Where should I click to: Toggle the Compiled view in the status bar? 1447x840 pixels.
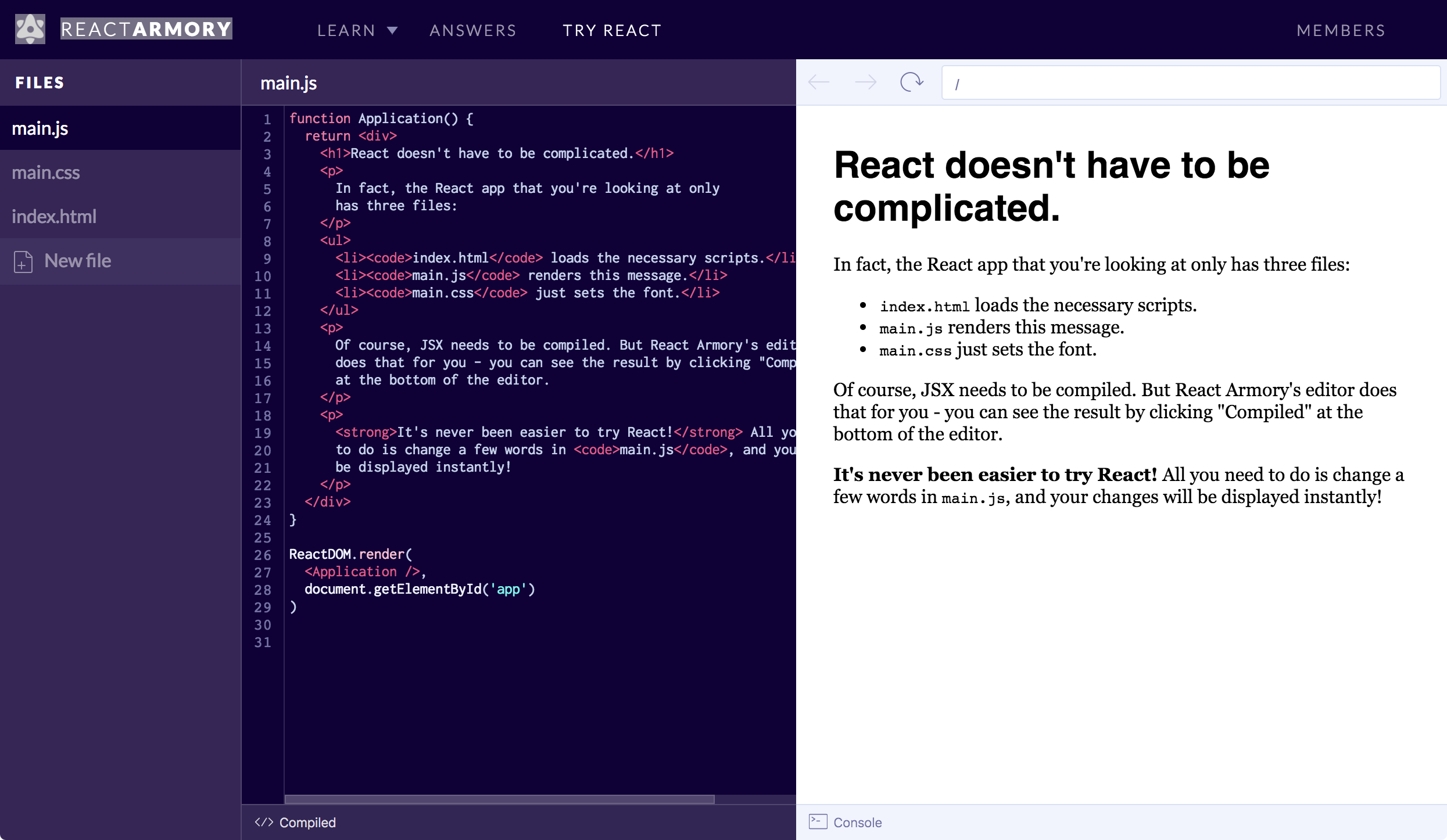pos(308,822)
